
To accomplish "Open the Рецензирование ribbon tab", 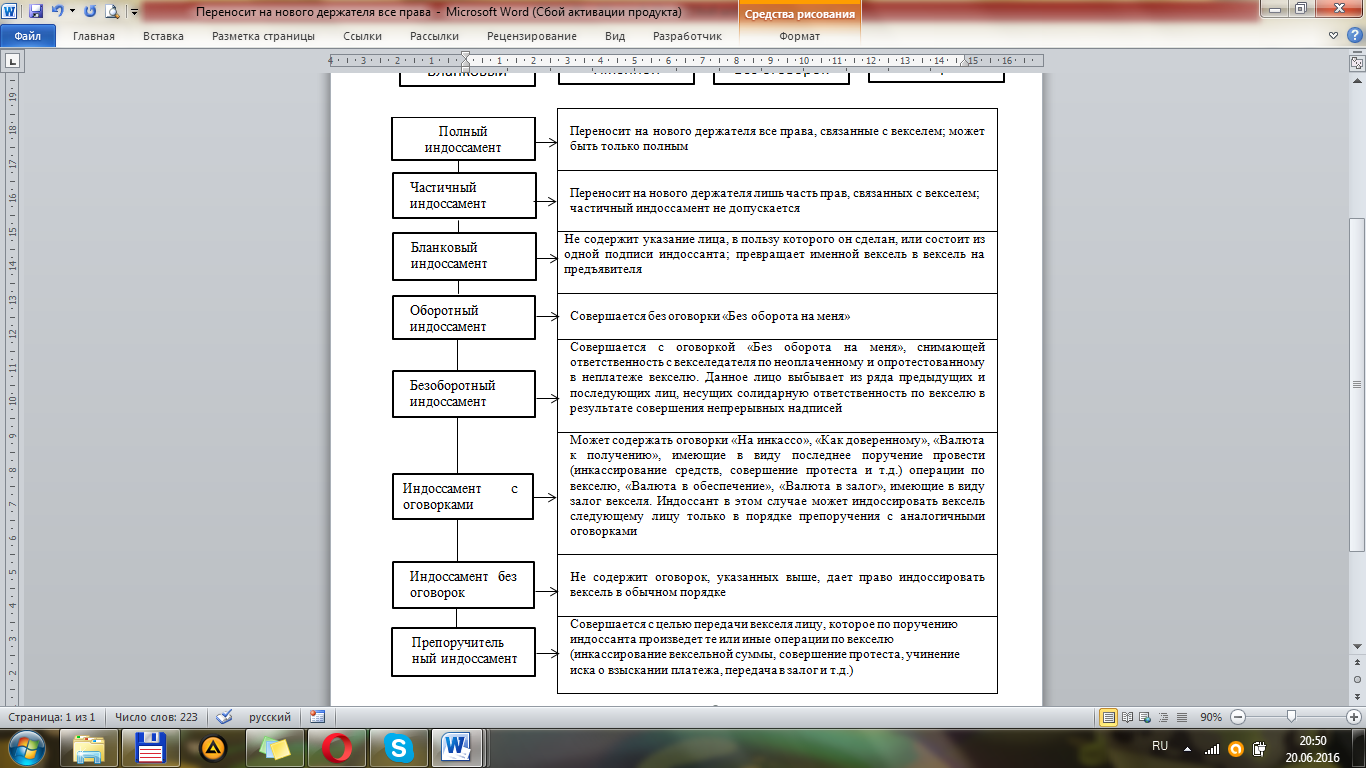I will [531, 36].
